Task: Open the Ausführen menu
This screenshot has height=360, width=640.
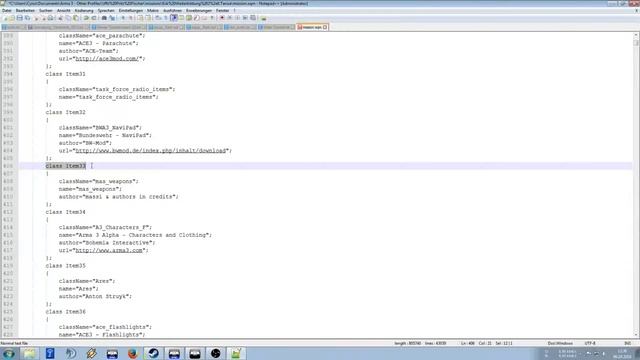Action: click(x=172, y=11)
